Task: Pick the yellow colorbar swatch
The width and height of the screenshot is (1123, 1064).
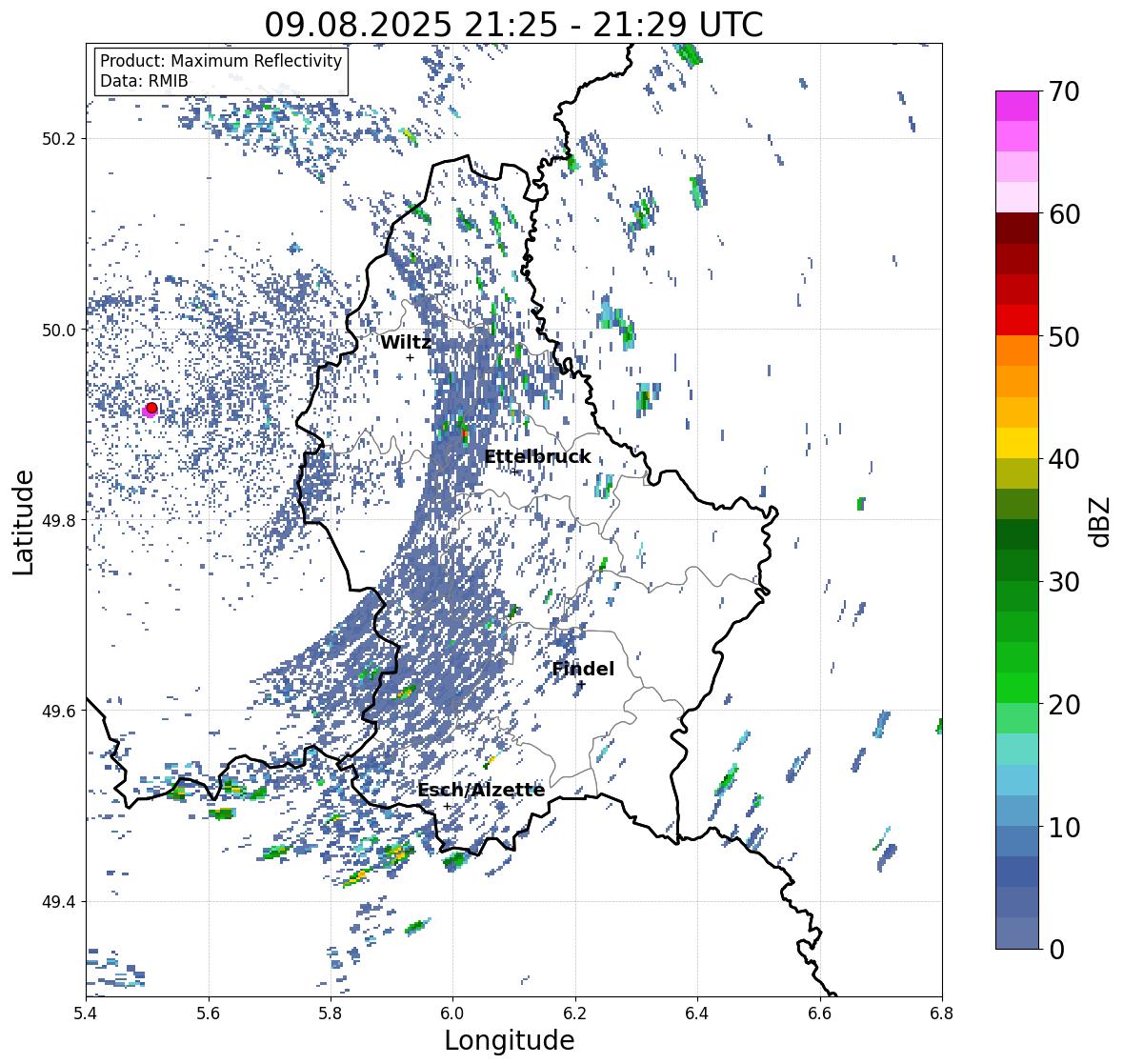Action: tap(1017, 443)
